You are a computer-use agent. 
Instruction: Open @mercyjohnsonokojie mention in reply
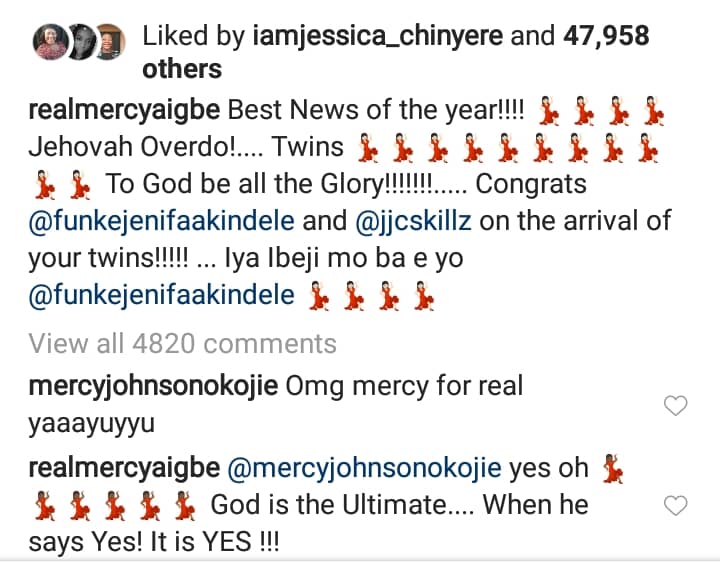[x=365, y=469]
